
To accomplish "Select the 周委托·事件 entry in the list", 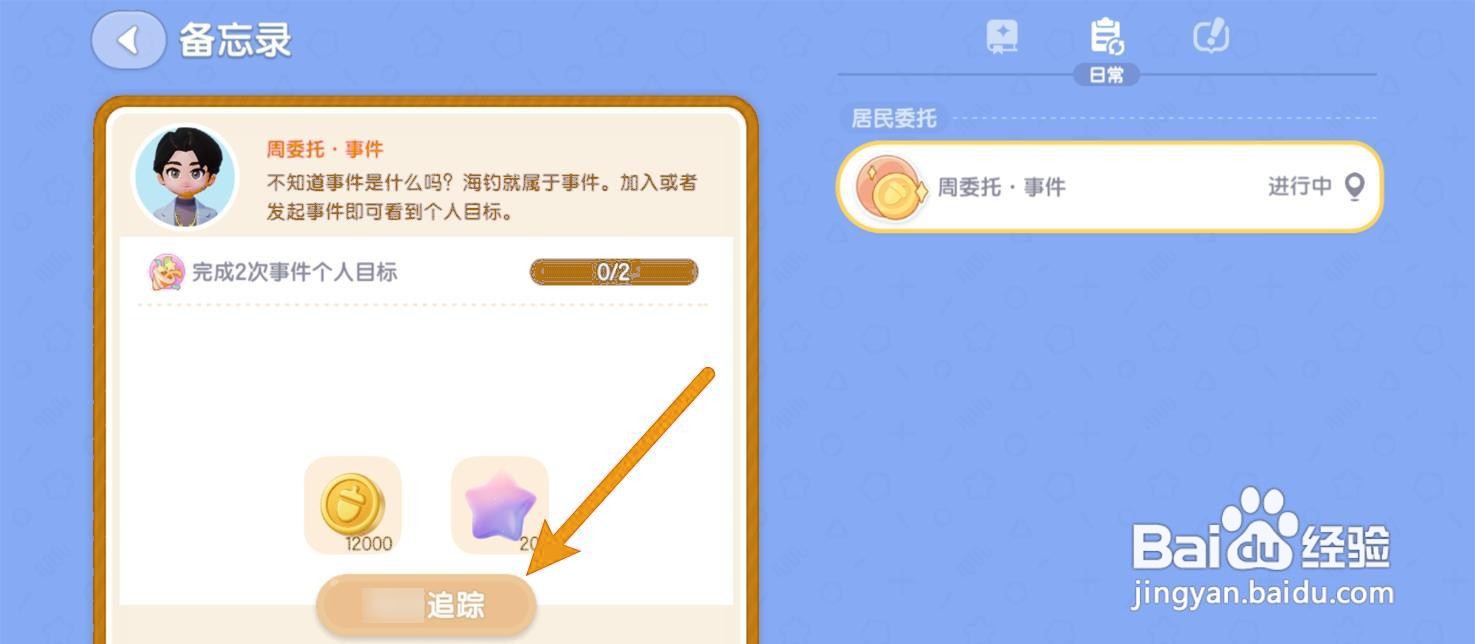I will (1110, 187).
